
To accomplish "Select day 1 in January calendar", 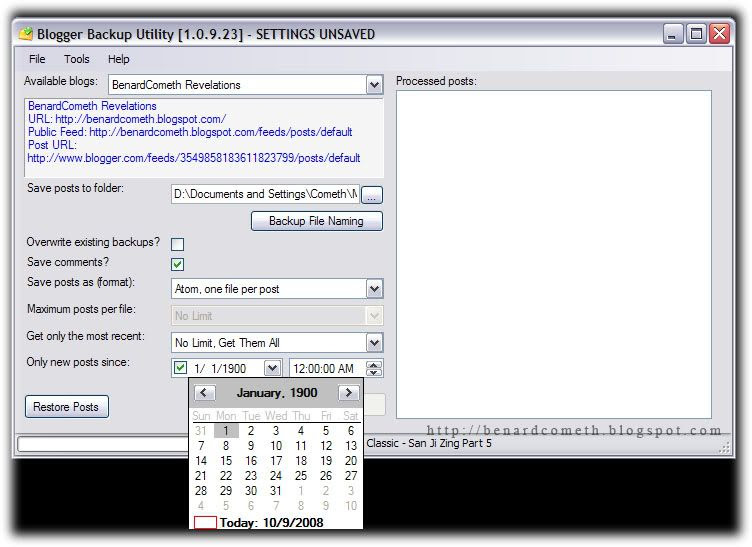I will coord(226,431).
